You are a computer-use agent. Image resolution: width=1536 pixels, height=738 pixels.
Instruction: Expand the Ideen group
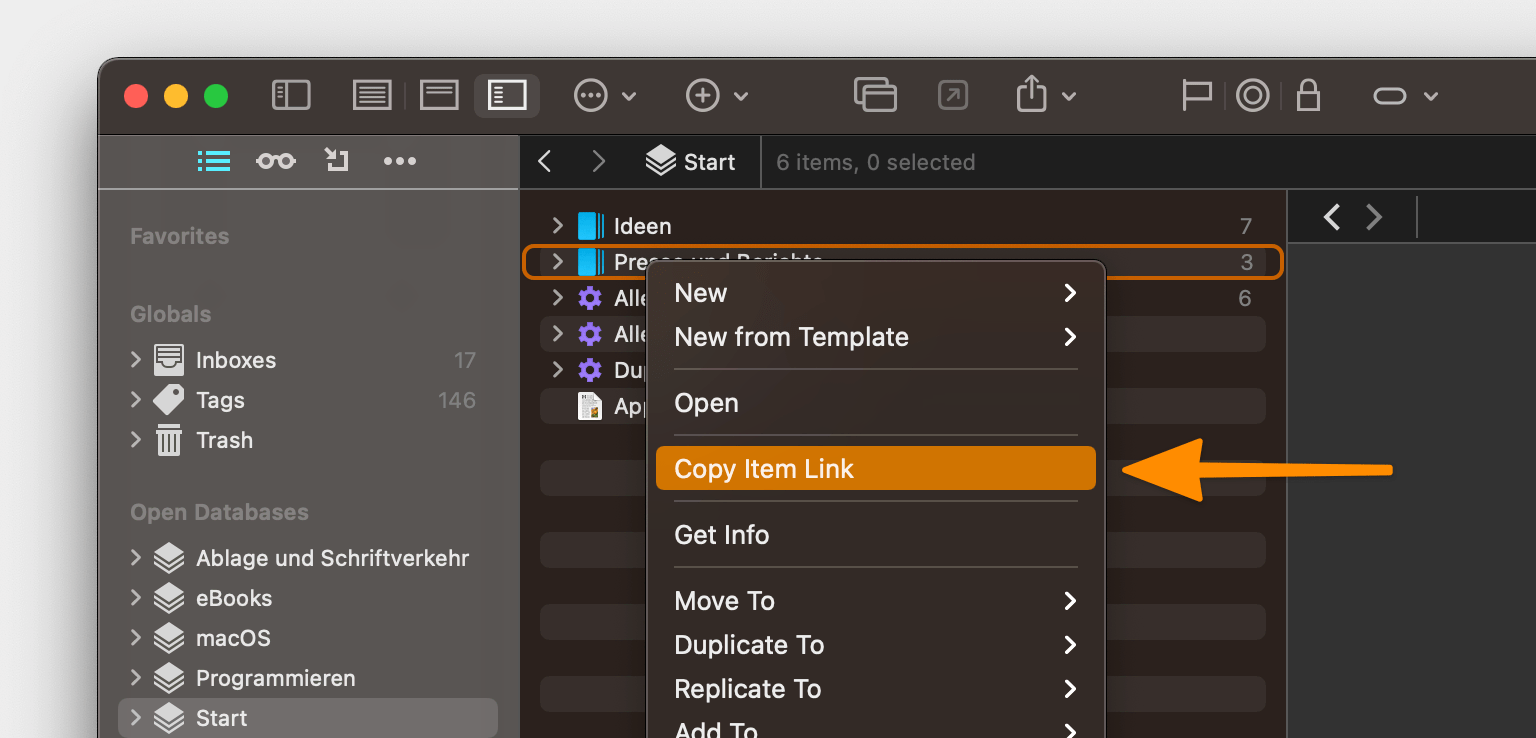coord(558,225)
